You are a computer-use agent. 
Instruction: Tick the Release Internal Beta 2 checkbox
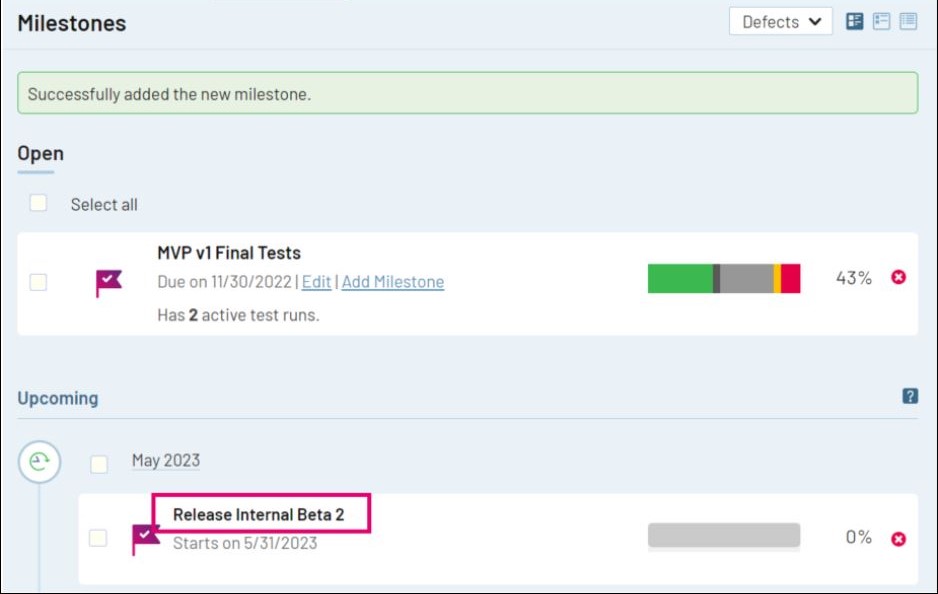98,538
